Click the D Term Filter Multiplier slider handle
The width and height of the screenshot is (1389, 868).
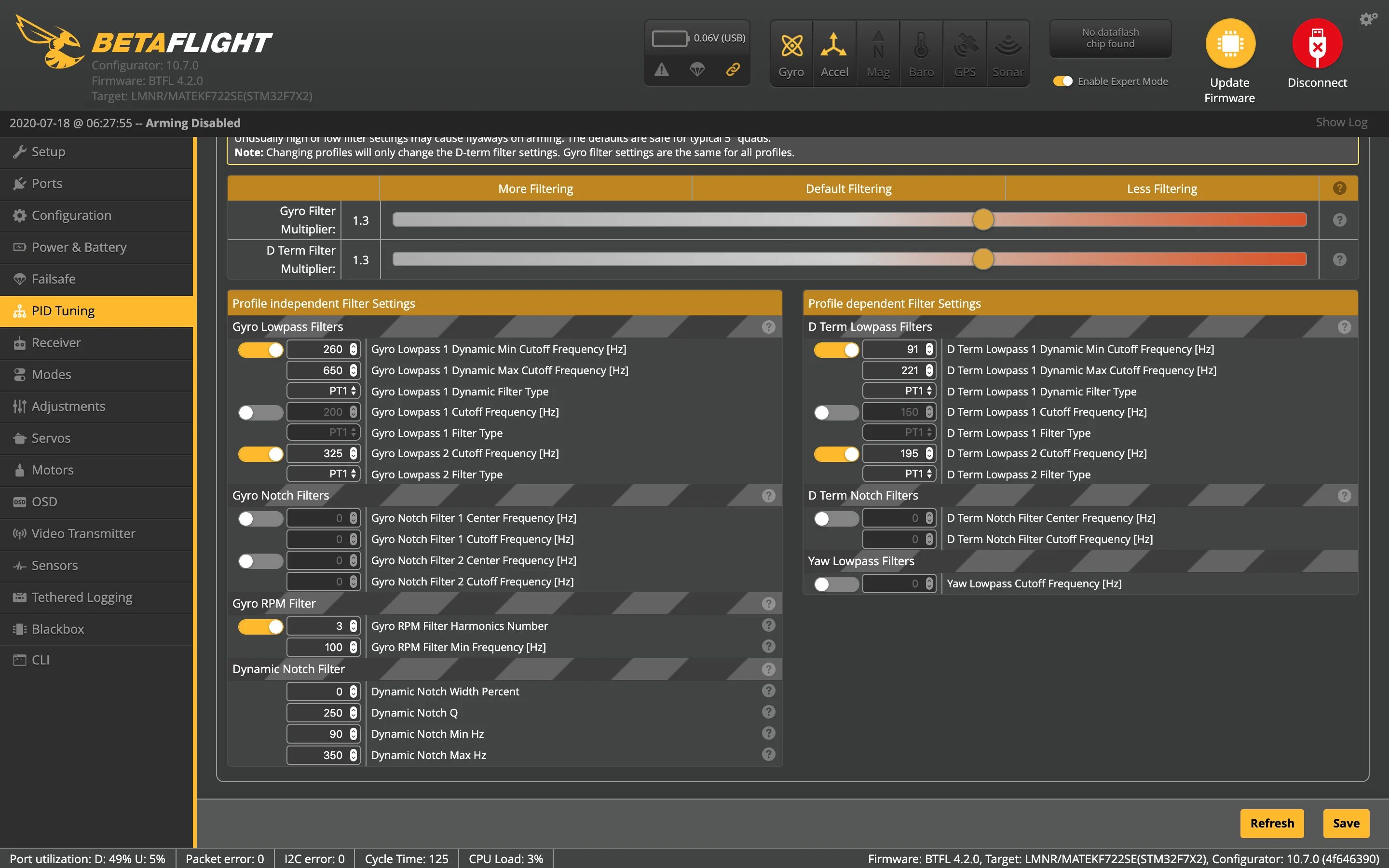[x=983, y=259]
